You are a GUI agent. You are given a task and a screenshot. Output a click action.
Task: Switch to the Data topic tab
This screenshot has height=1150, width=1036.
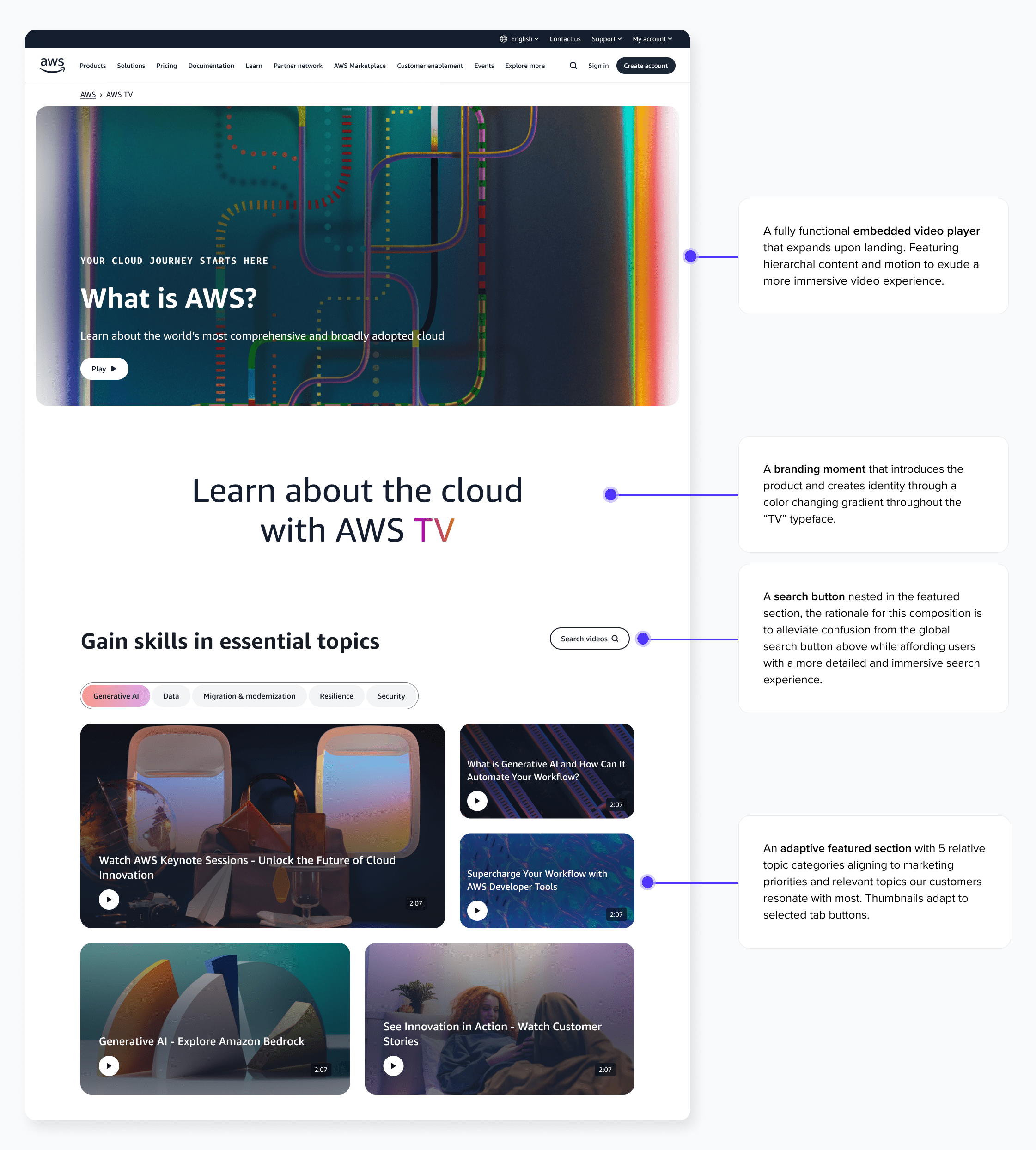tap(171, 696)
